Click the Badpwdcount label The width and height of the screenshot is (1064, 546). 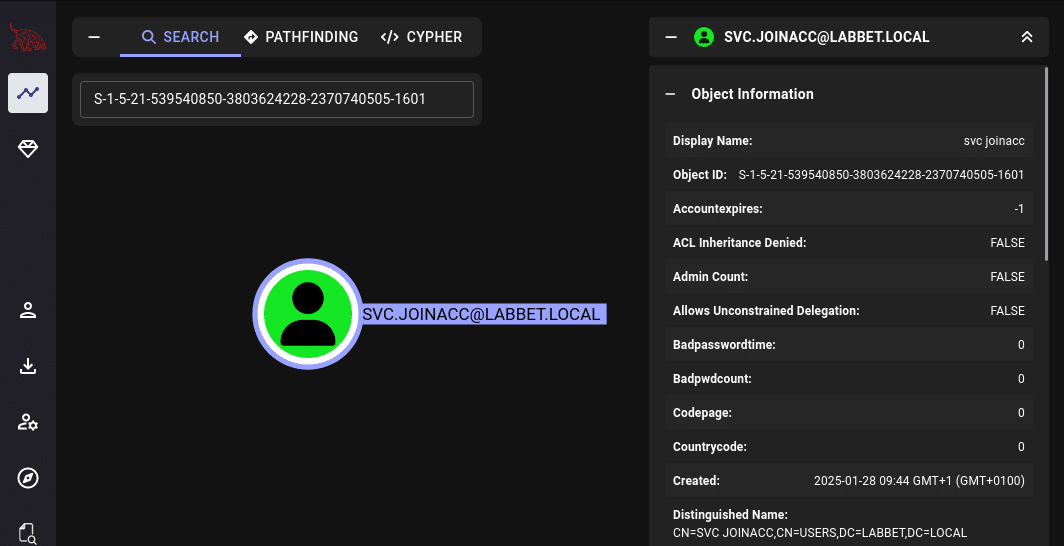[712, 378]
